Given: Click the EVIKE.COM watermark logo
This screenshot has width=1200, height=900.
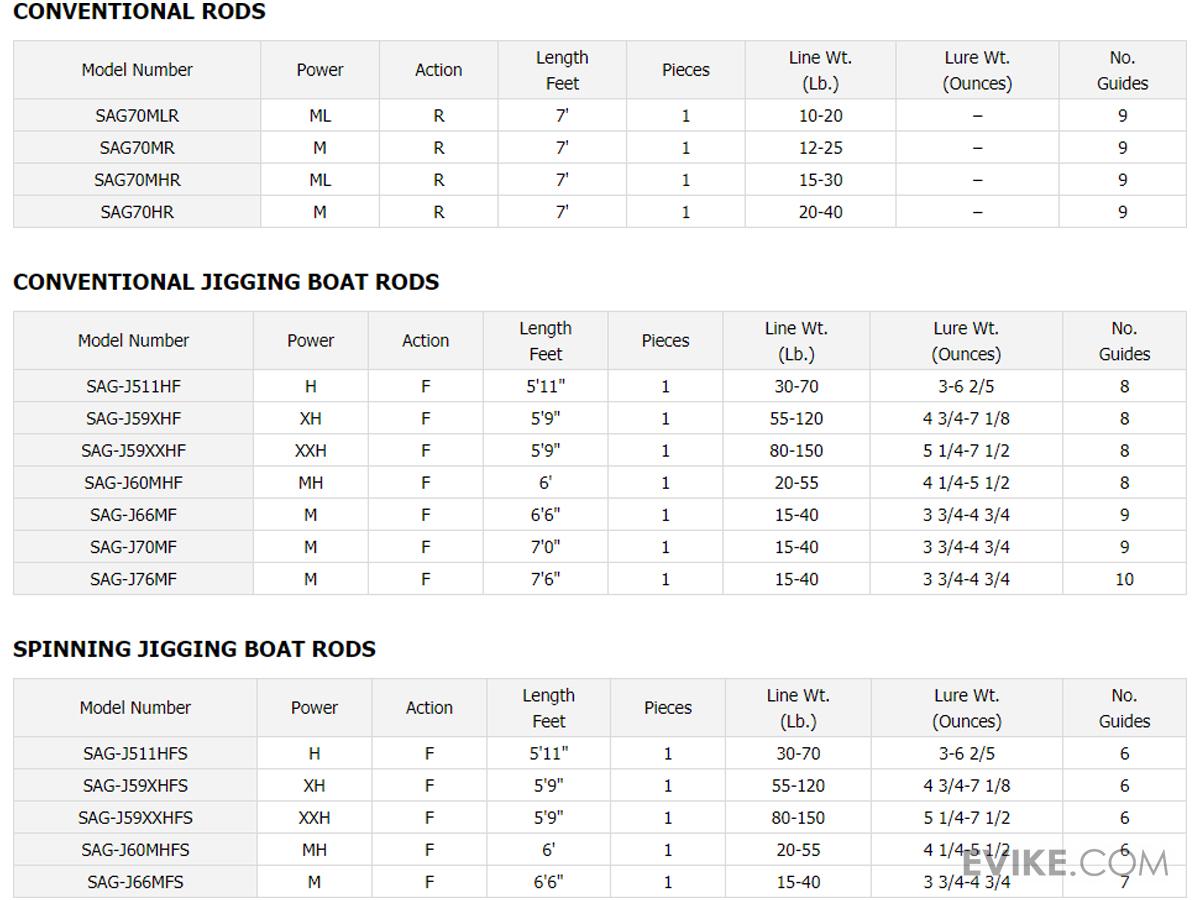Looking at the screenshot, I should [1064, 862].
